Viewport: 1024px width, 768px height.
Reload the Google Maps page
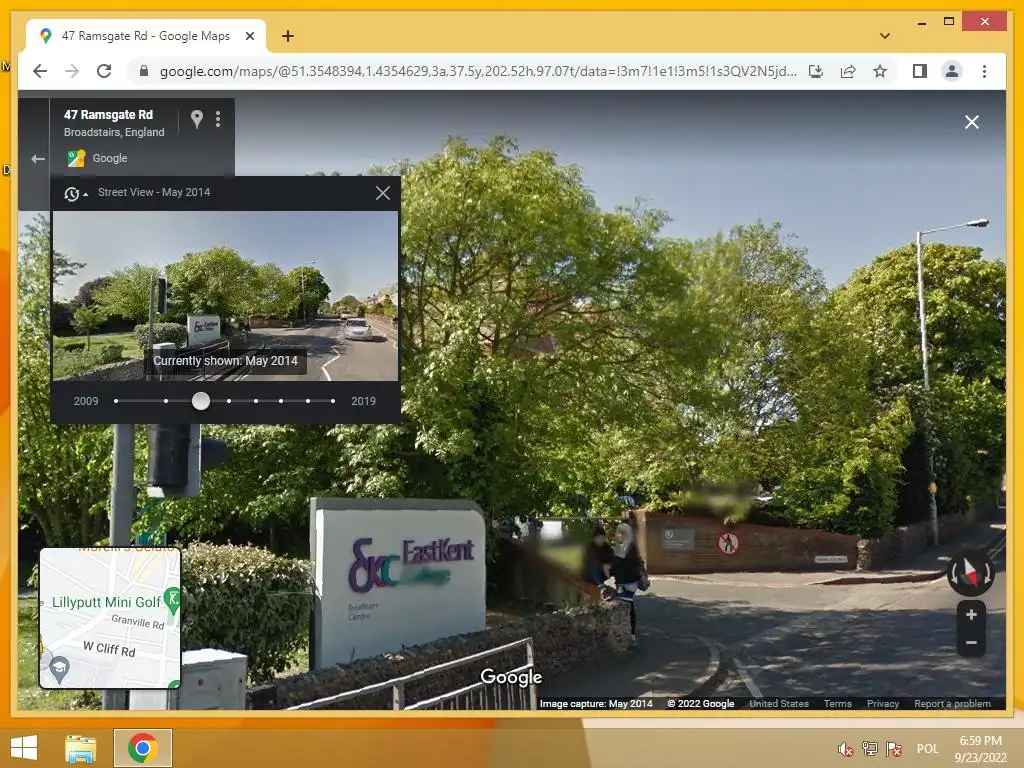pos(104,71)
